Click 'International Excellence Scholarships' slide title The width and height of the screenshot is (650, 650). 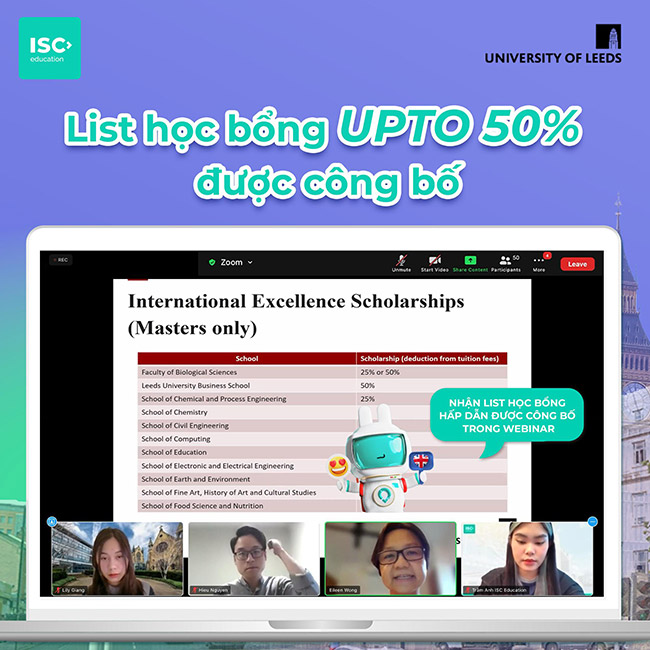(x=296, y=301)
